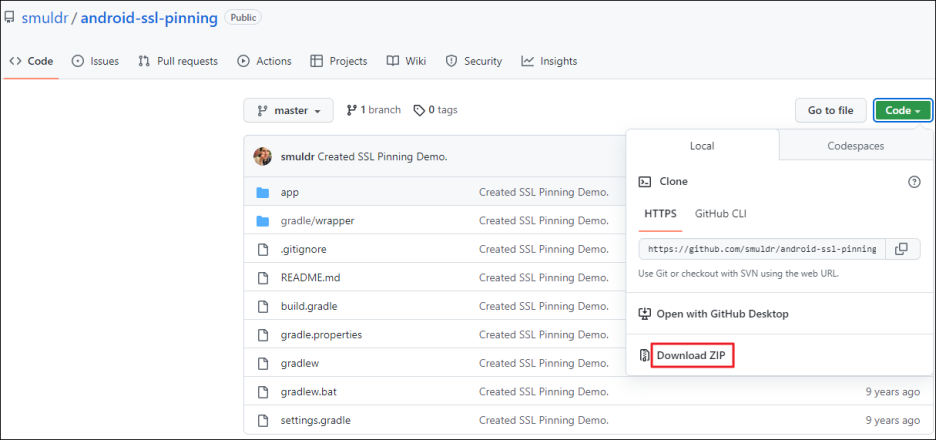Image resolution: width=936 pixels, height=440 pixels.
Task: Click the ZIP file icon
Action: click(x=644, y=356)
